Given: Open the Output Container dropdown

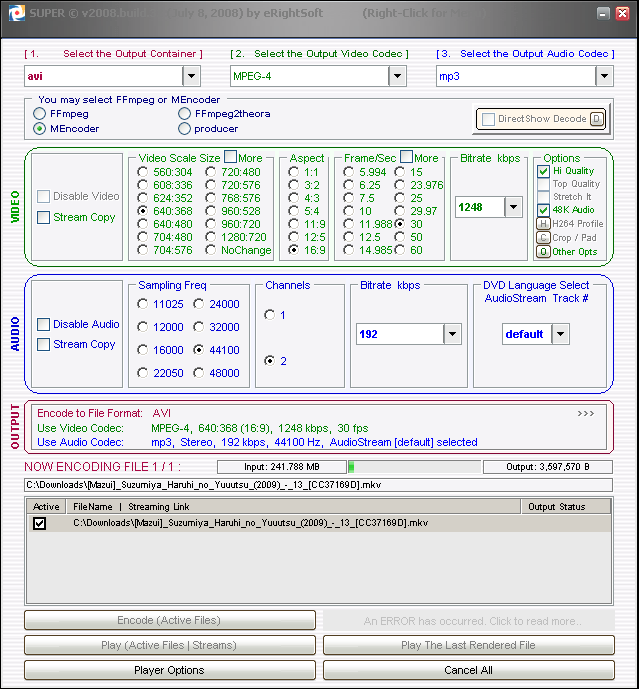Looking at the screenshot, I should pos(192,76).
